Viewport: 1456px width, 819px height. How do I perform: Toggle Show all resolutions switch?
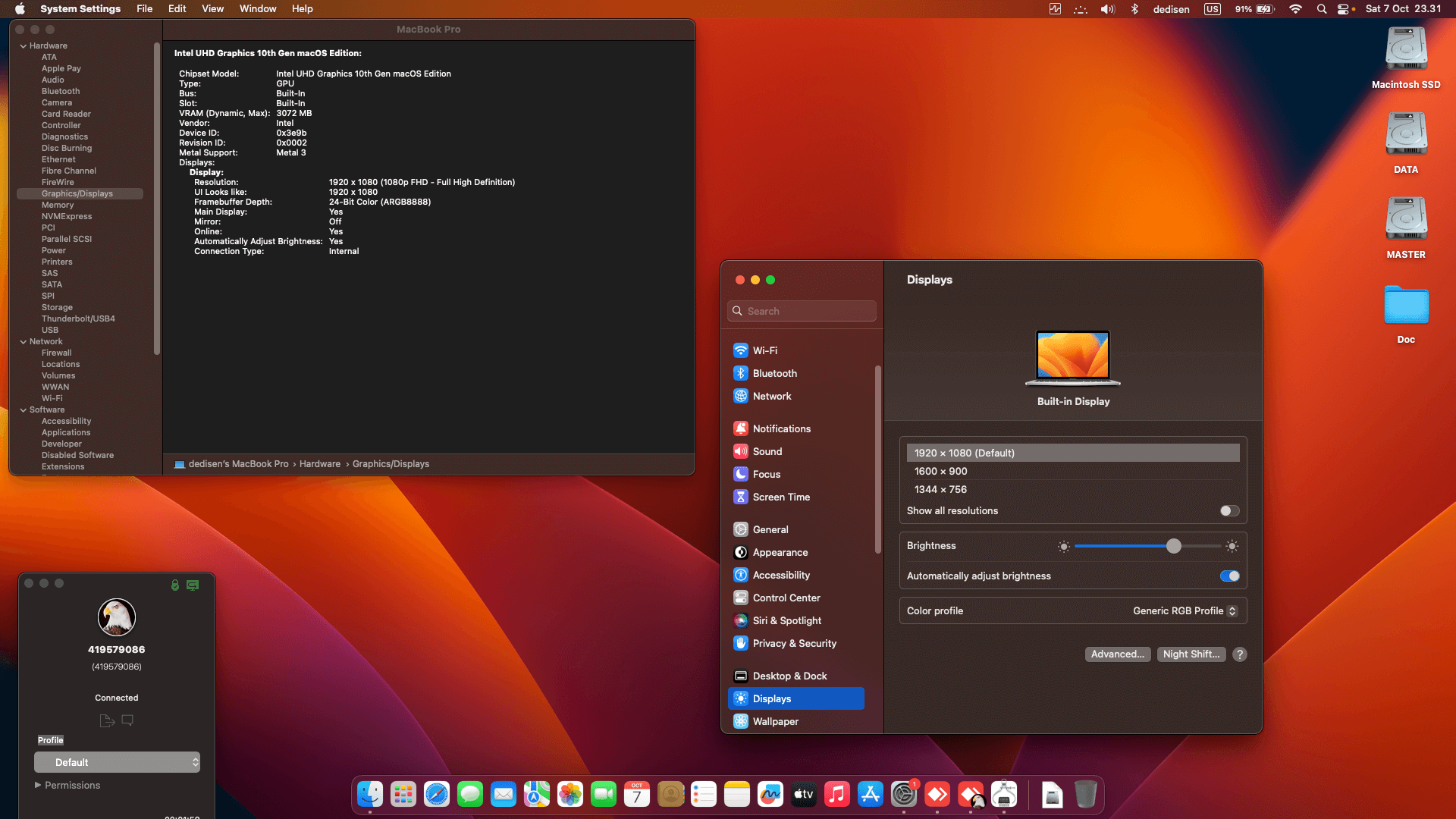tap(1229, 511)
